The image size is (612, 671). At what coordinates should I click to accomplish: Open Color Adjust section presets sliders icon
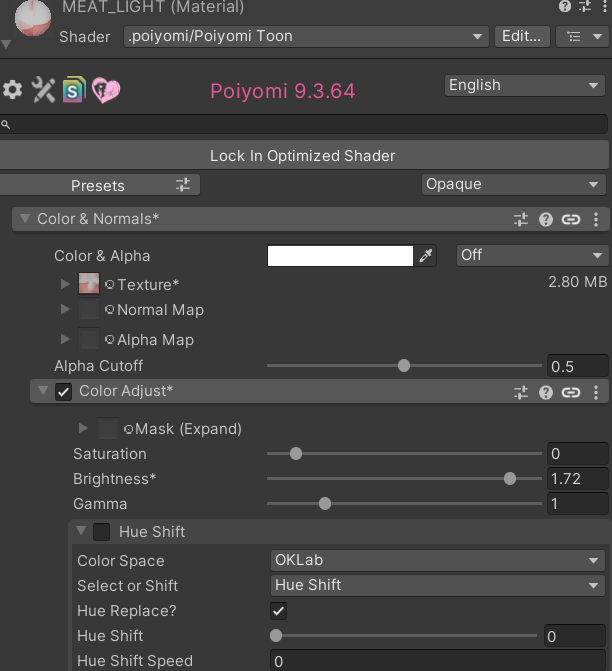[x=521, y=392]
